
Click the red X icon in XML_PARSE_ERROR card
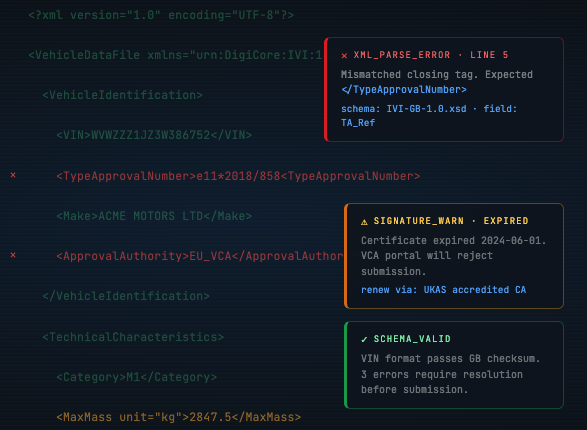[344, 56]
